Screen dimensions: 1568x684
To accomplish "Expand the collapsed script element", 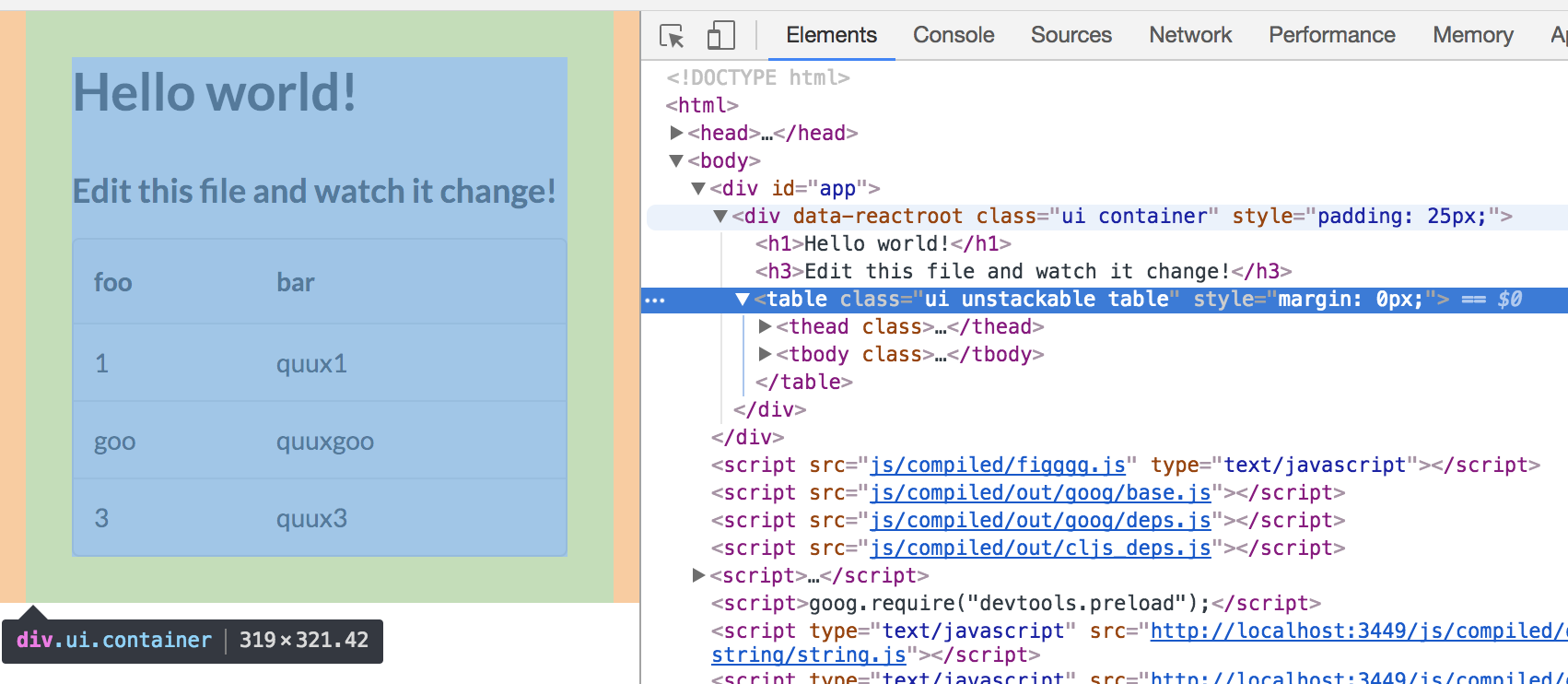I will point(698,576).
